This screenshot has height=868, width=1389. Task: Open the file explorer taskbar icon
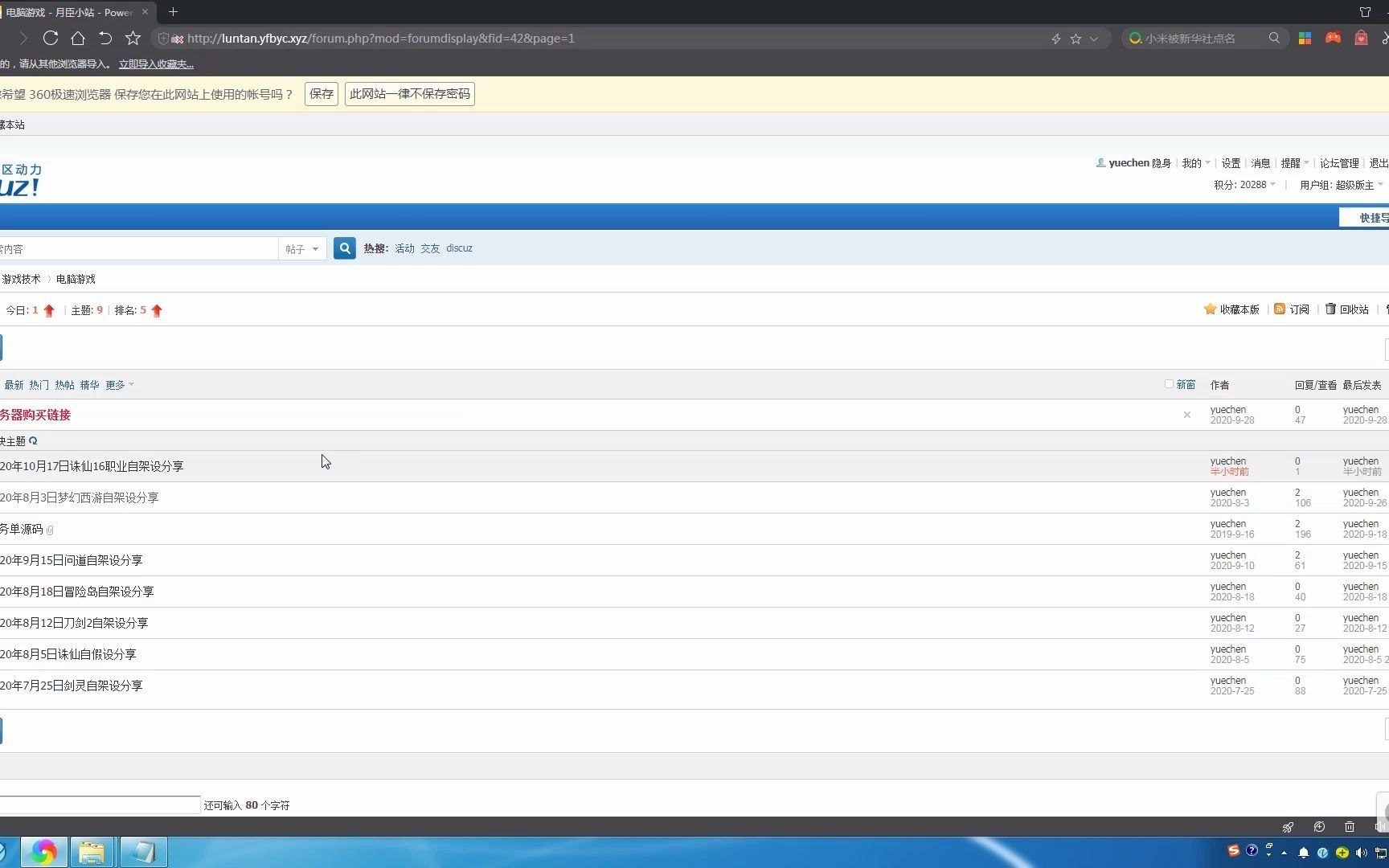[x=92, y=852]
